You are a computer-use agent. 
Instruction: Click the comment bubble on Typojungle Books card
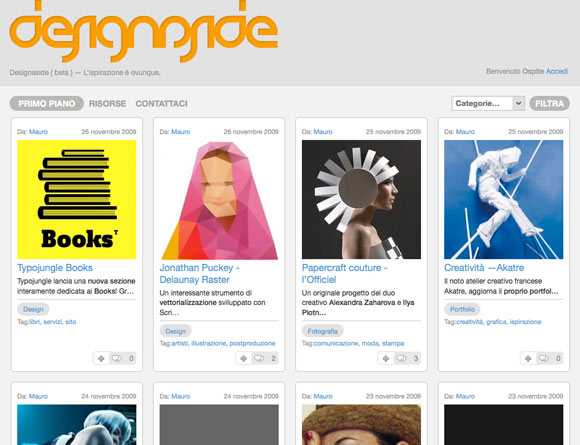pos(117,358)
